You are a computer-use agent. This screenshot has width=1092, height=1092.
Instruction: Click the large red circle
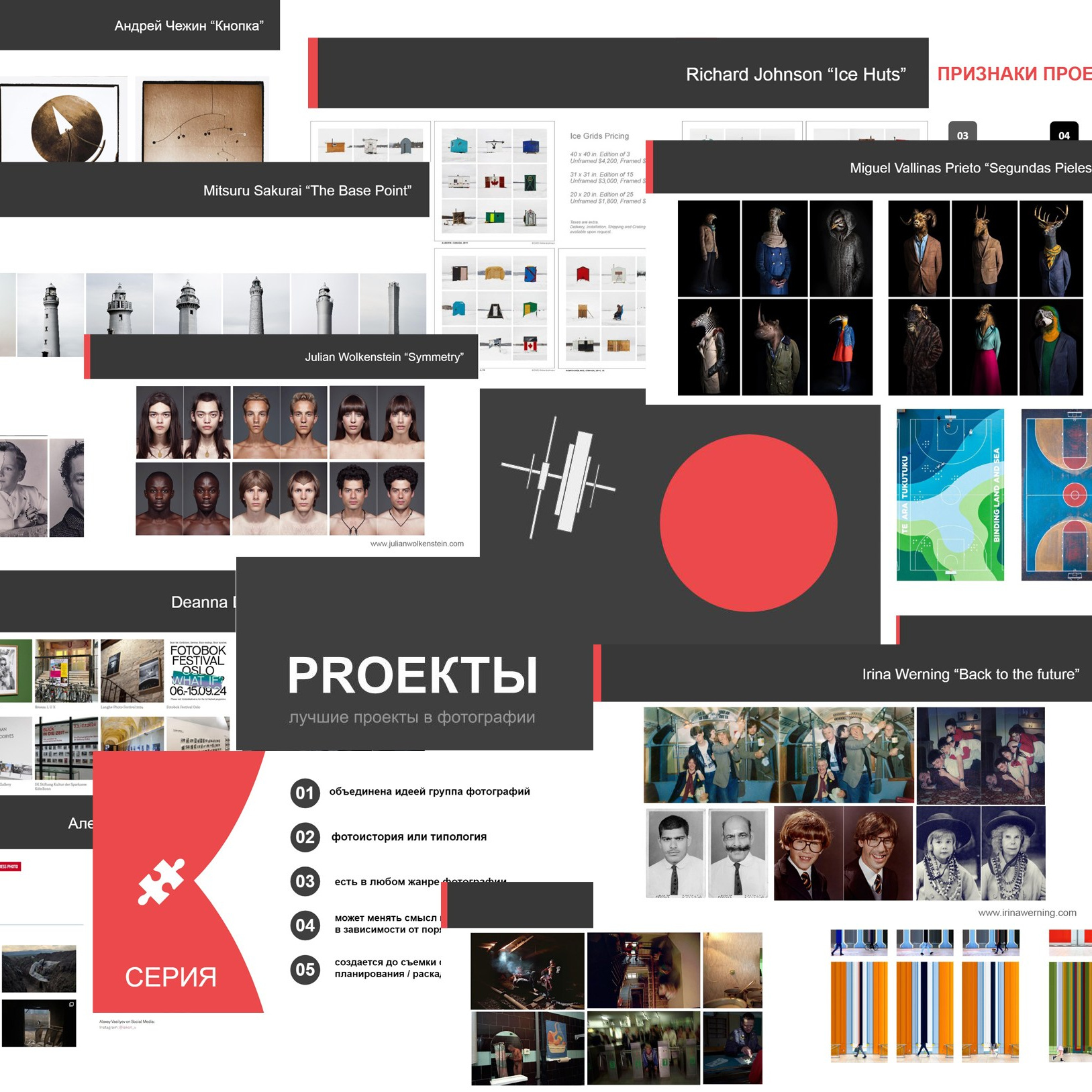tap(748, 523)
